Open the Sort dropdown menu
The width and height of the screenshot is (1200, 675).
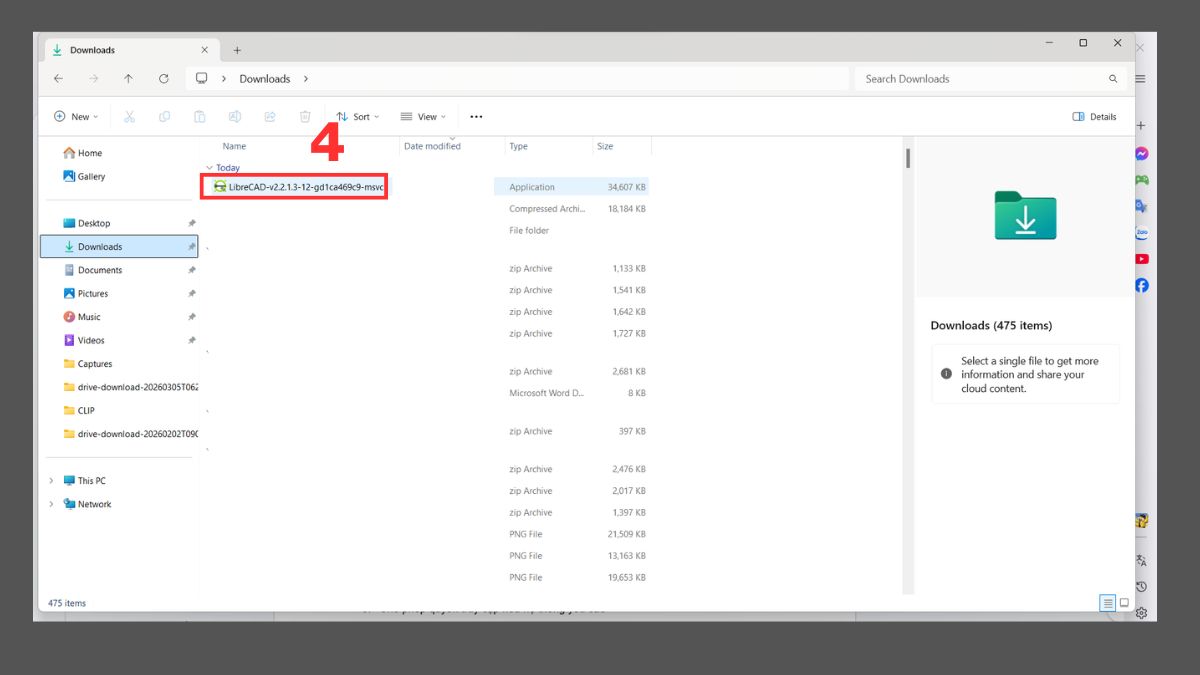pos(358,117)
